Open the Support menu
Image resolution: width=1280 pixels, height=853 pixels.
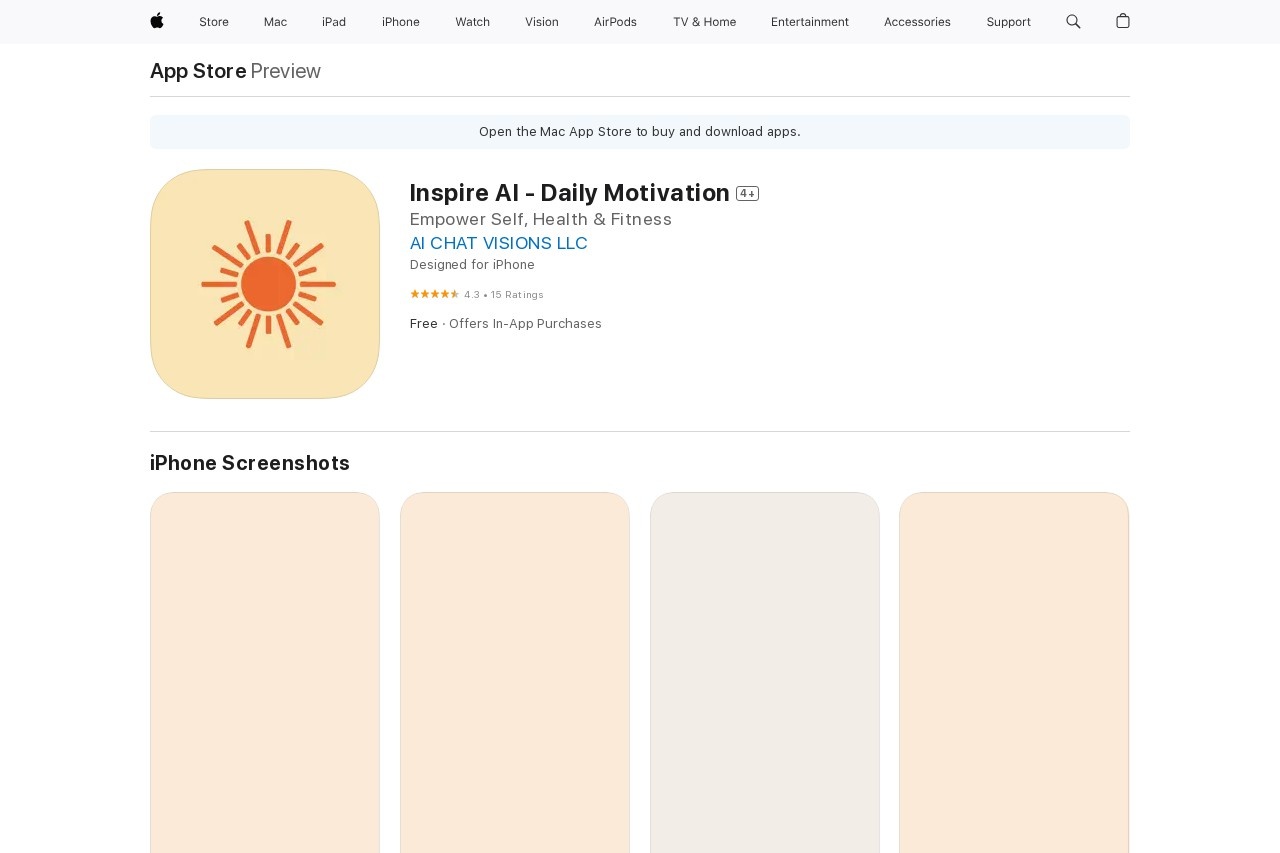[x=1008, y=22]
